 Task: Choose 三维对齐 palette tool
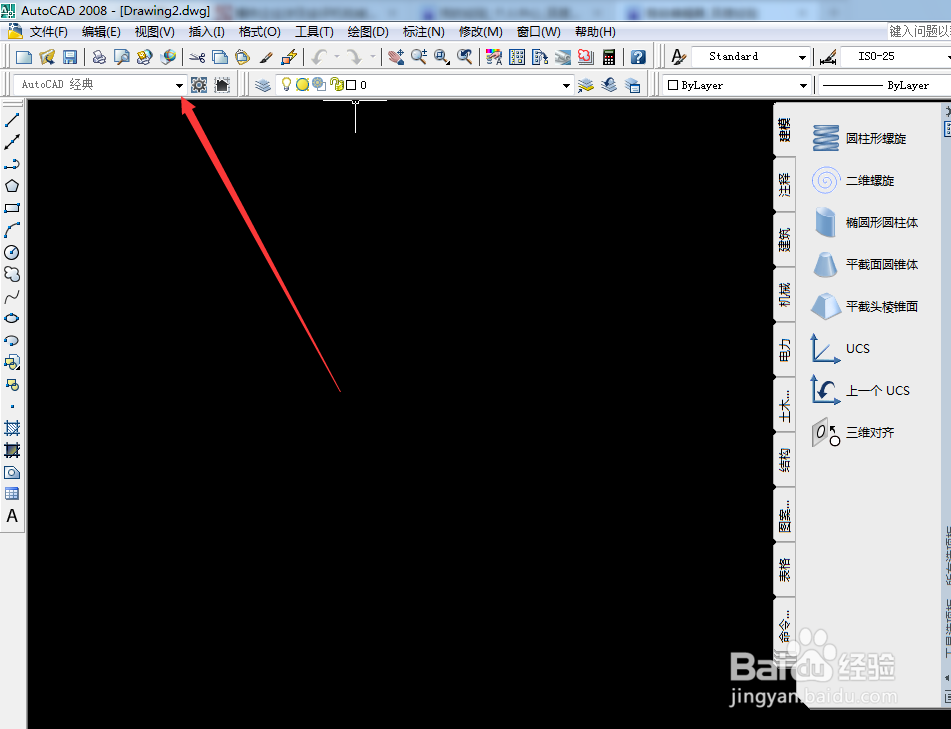point(852,432)
